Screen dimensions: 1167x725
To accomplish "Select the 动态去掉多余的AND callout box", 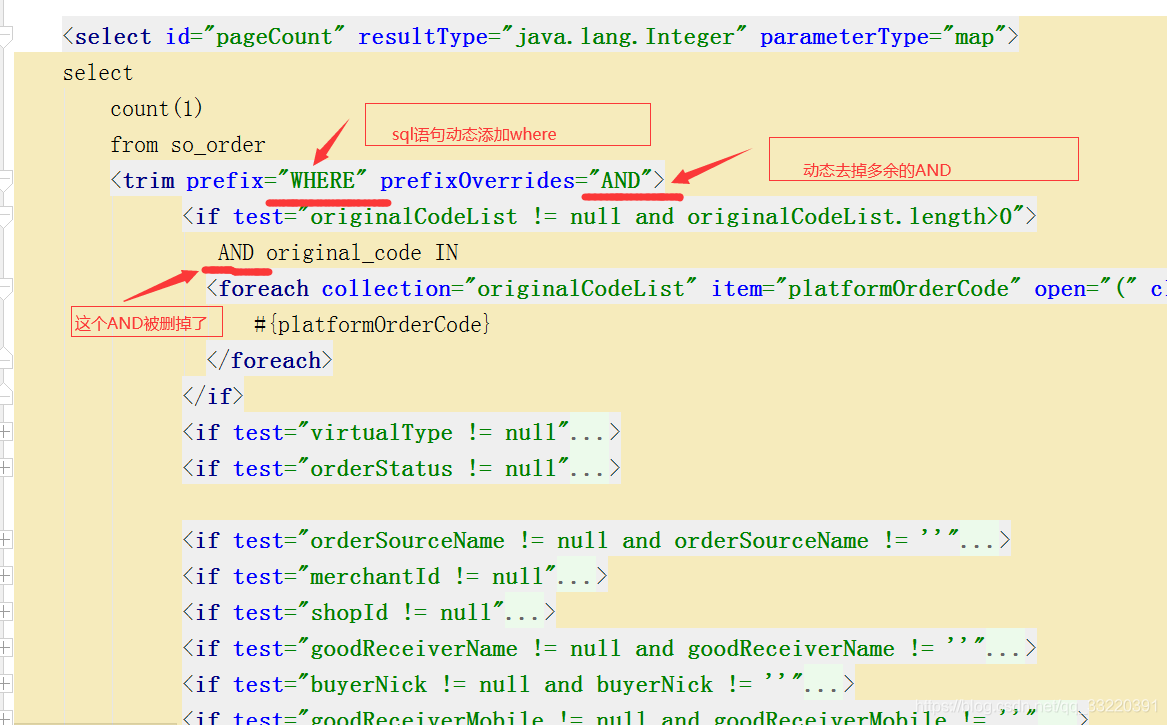I will [x=923, y=158].
